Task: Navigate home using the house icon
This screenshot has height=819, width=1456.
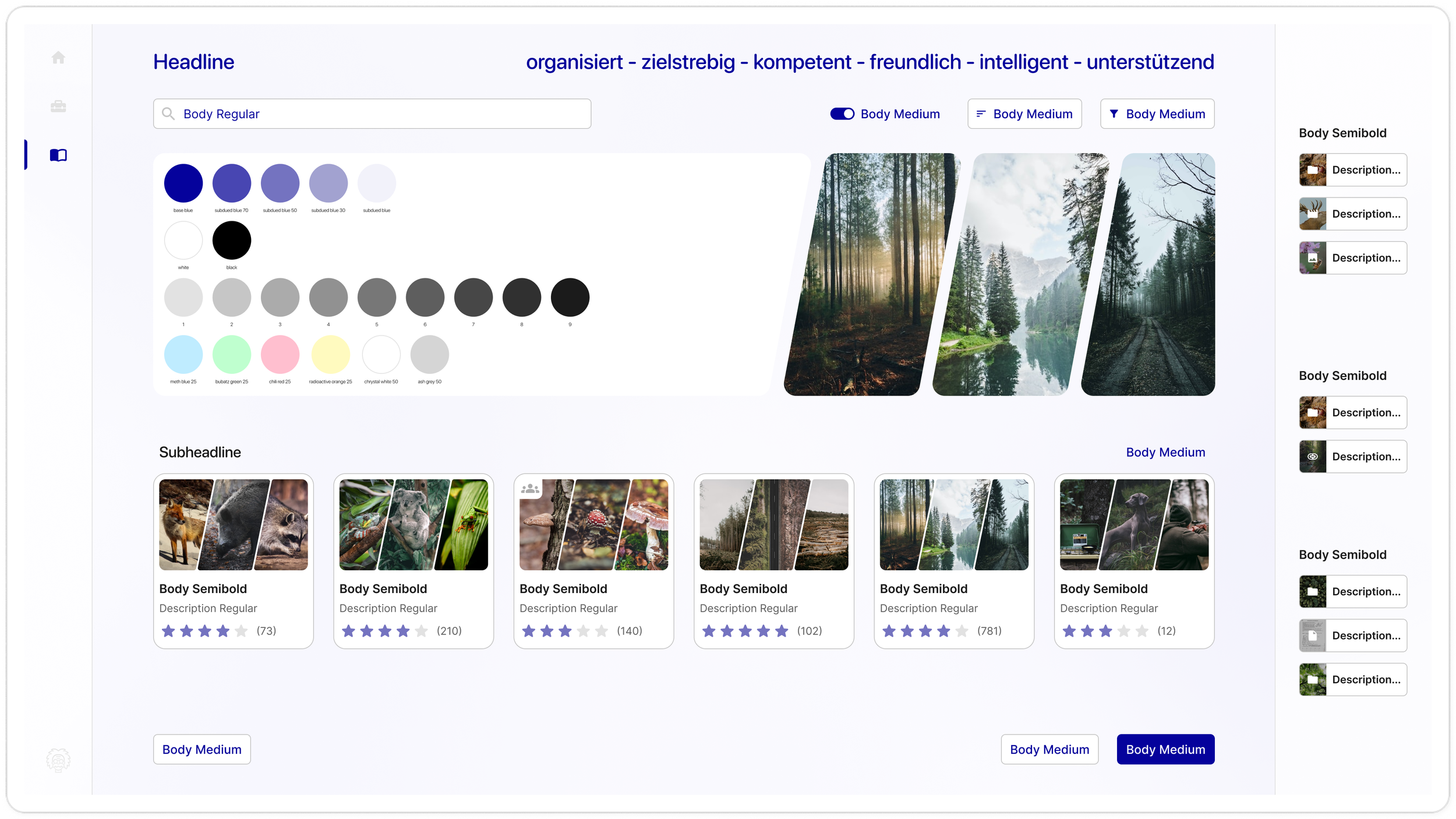Action: 58,57
